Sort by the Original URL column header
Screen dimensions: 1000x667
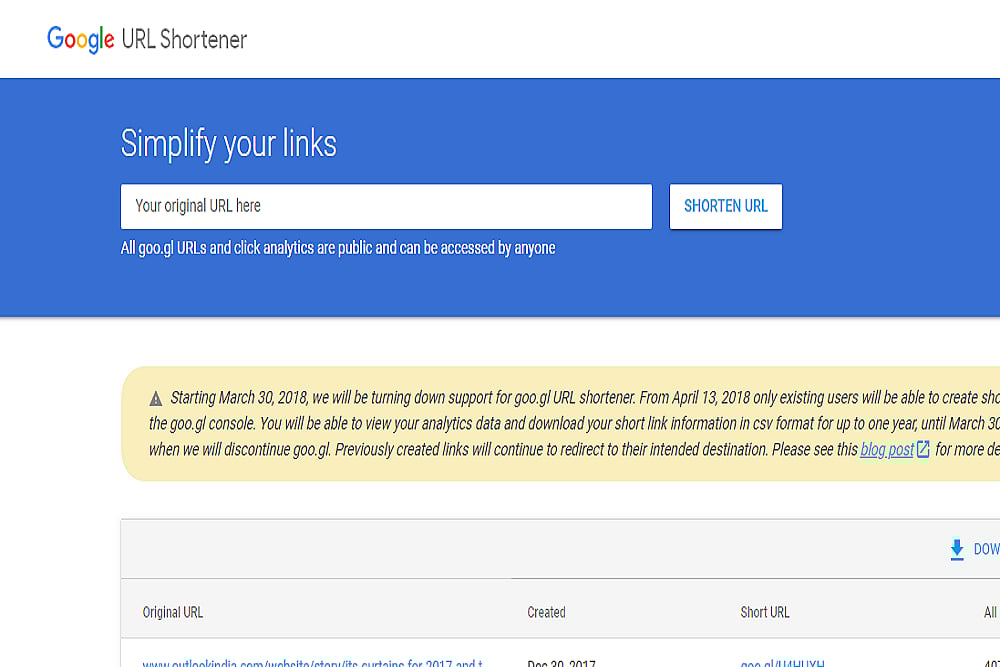click(x=173, y=612)
